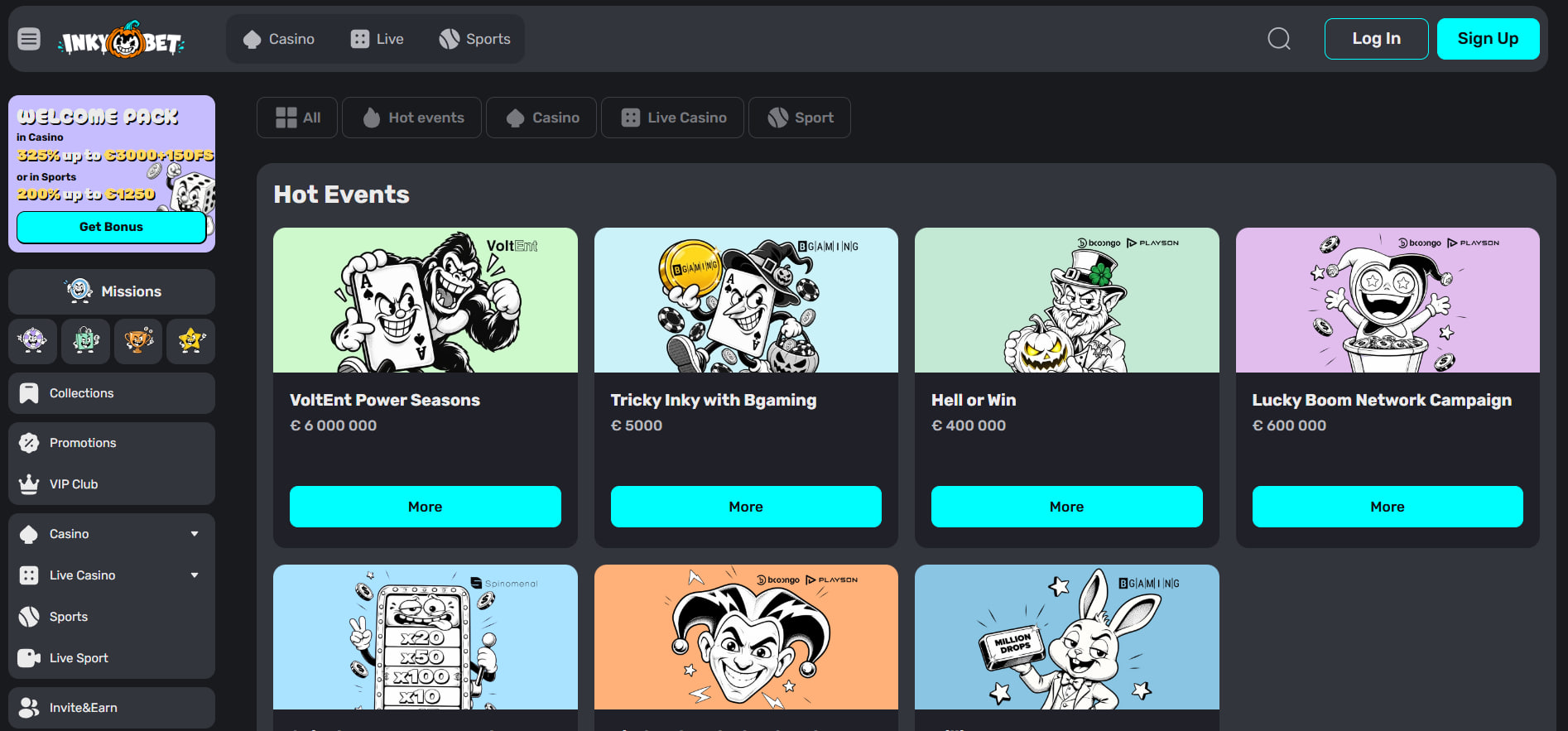Image resolution: width=1568 pixels, height=731 pixels.
Task: Click the Log In button
Action: 1376,39
